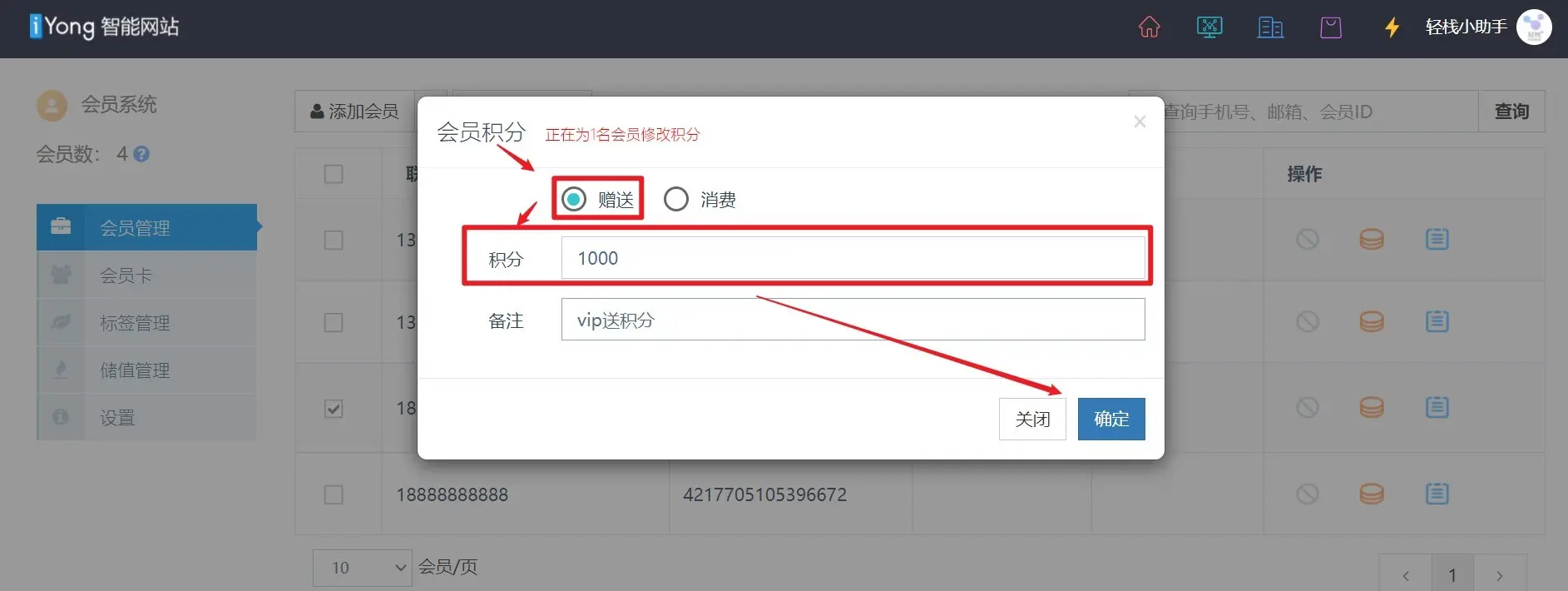Open the building/site icon in header

(x=1270, y=27)
